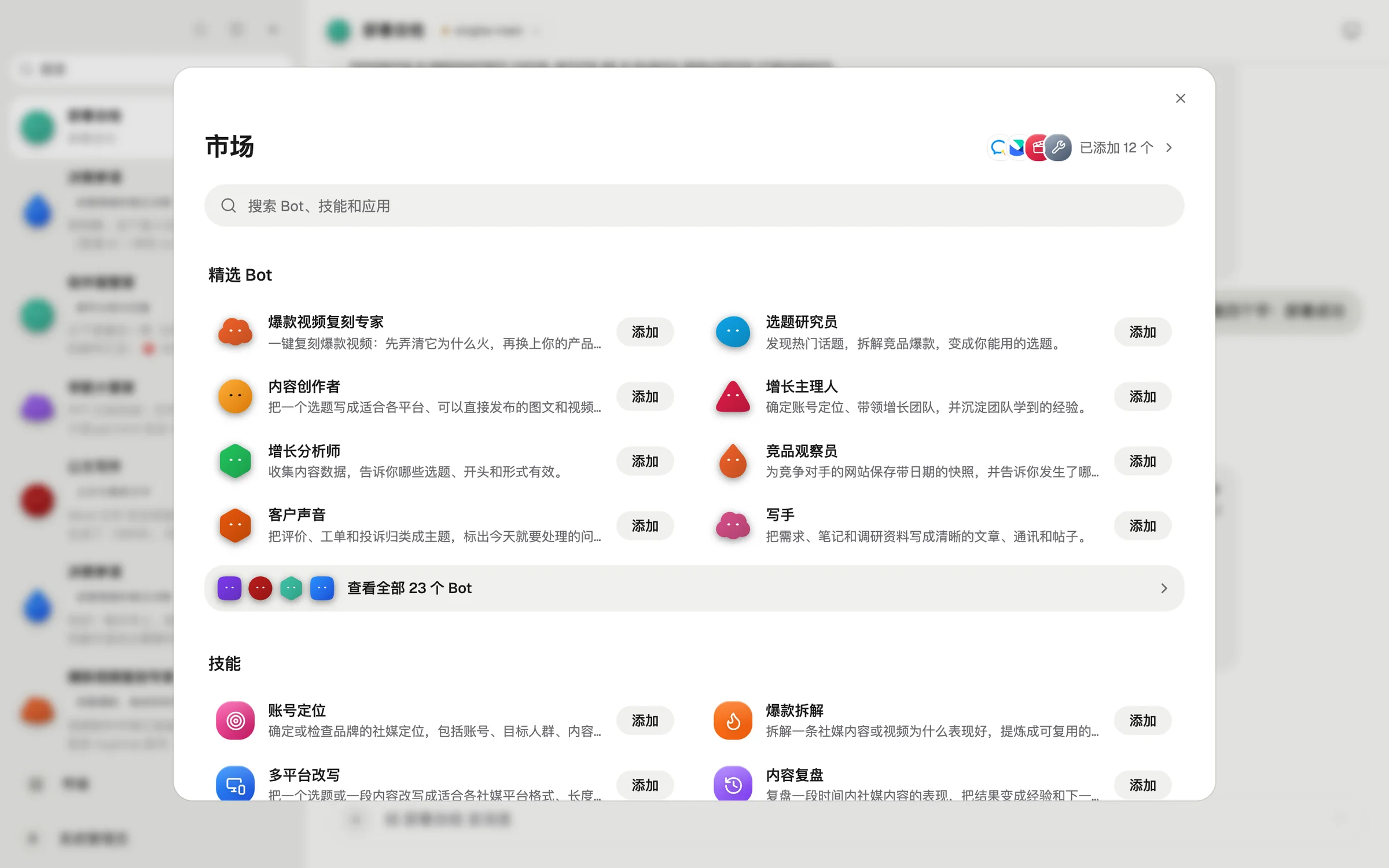Add the 竞品观察员 bot

tap(1142, 461)
